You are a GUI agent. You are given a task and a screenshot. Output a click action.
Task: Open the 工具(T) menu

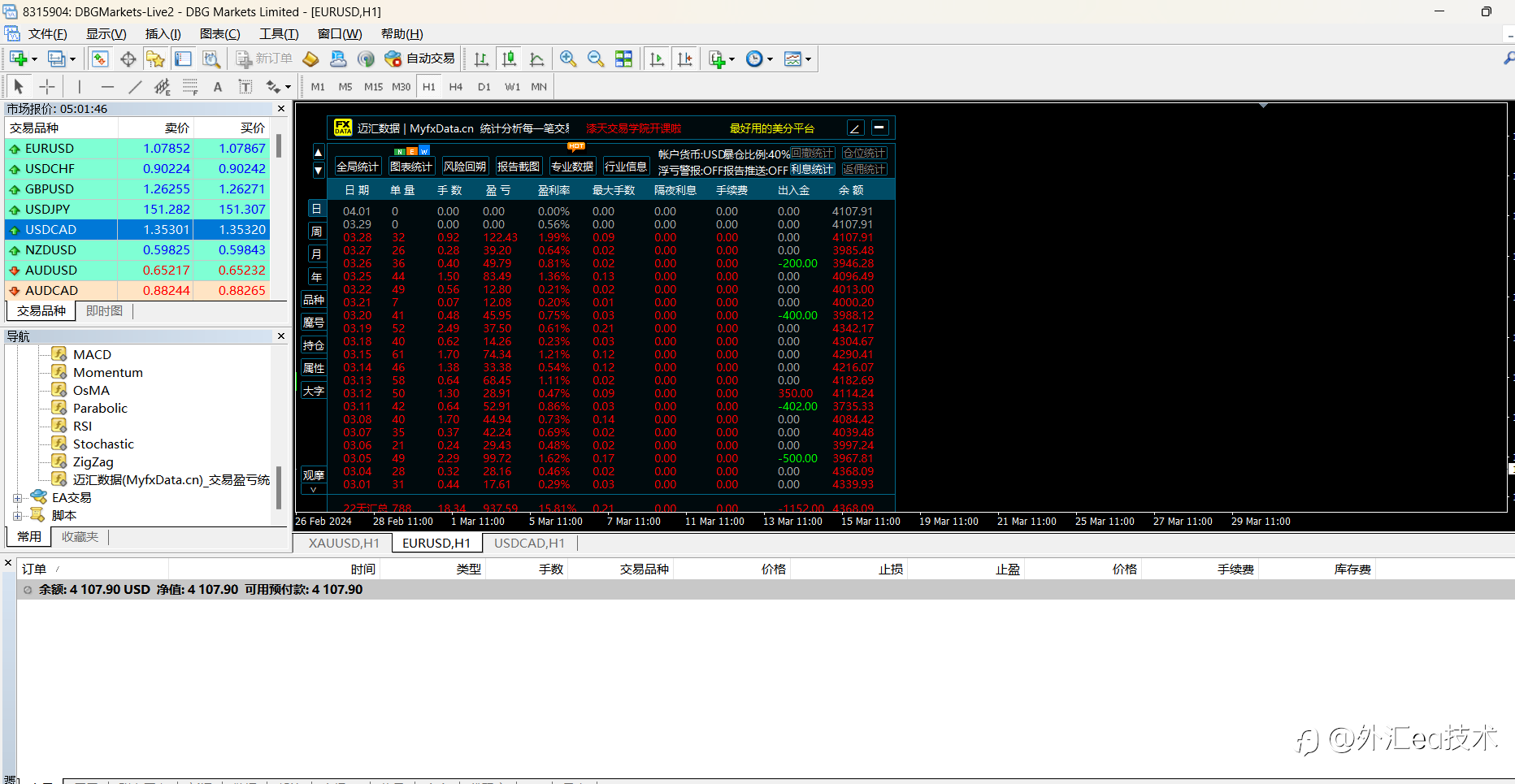click(279, 33)
